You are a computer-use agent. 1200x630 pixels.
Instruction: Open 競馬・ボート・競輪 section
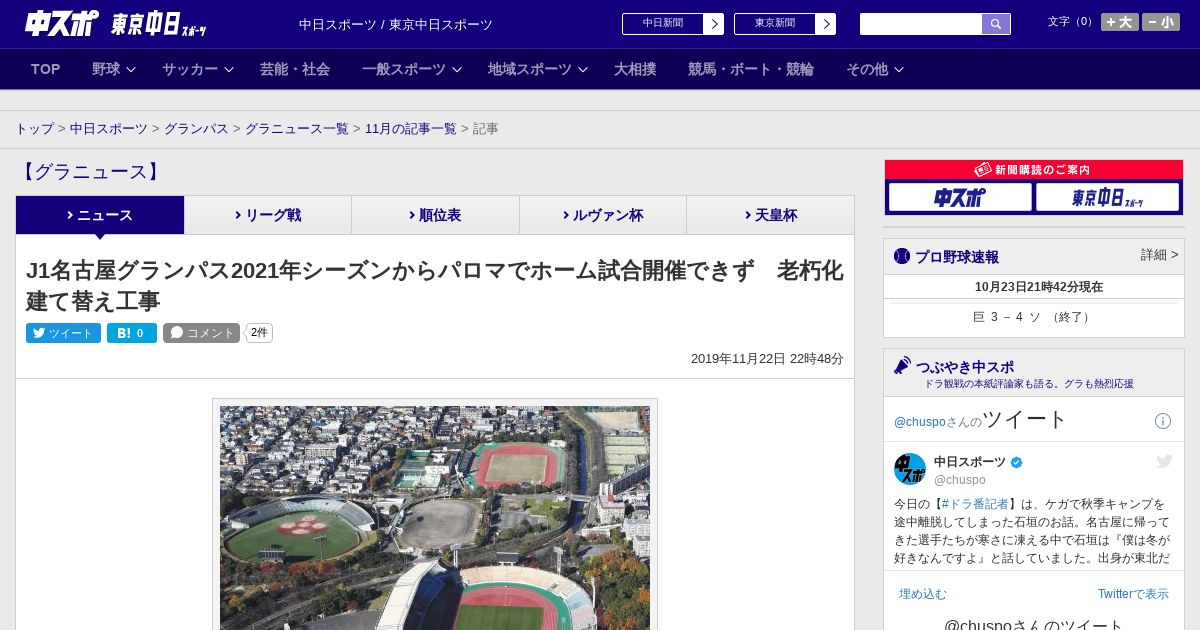click(751, 69)
